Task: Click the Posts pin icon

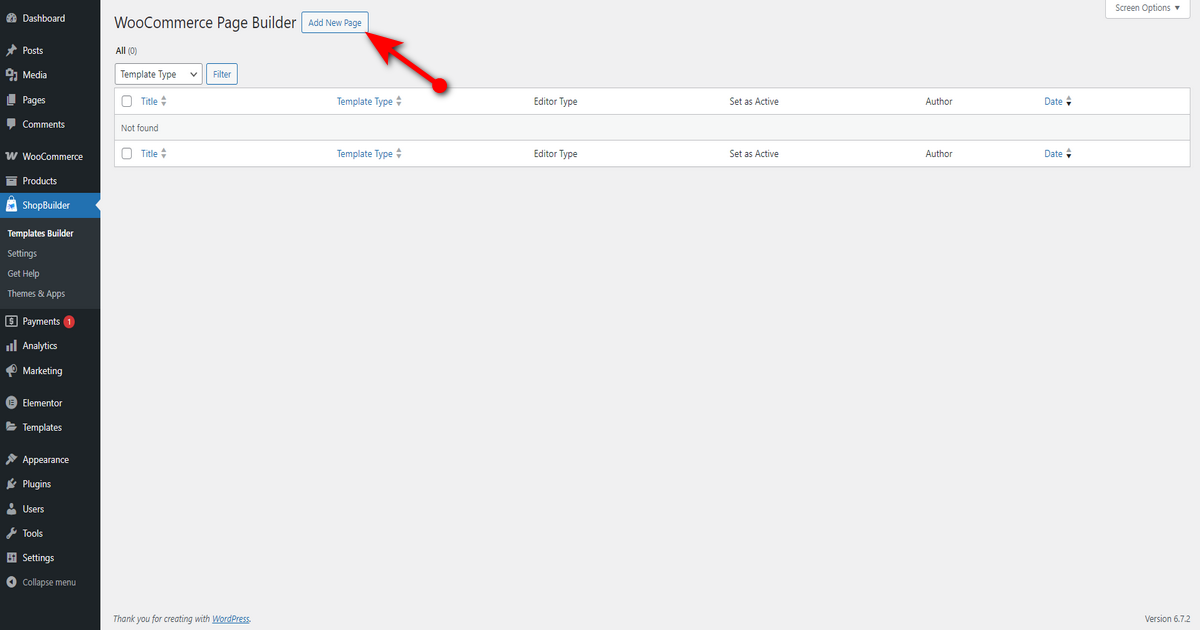Action: [x=11, y=50]
